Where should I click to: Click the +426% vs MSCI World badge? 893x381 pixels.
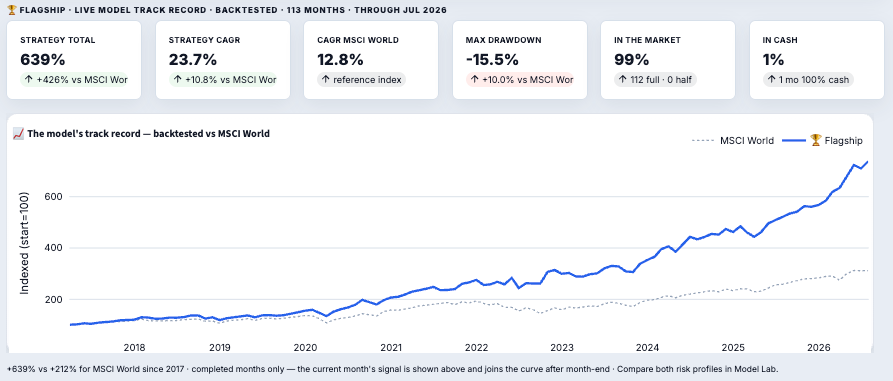pos(74,80)
